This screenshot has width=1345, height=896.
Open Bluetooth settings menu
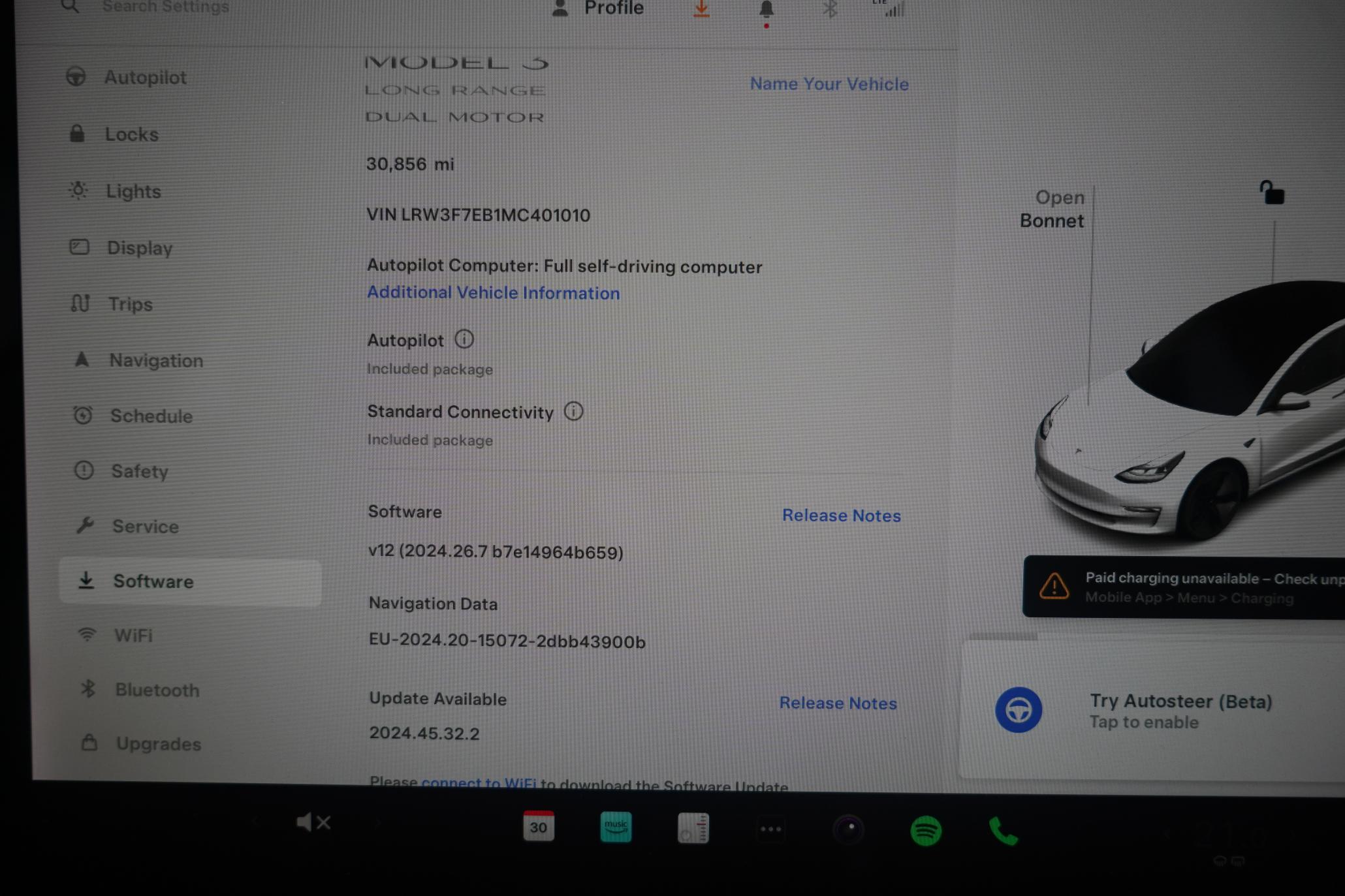click(155, 689)
